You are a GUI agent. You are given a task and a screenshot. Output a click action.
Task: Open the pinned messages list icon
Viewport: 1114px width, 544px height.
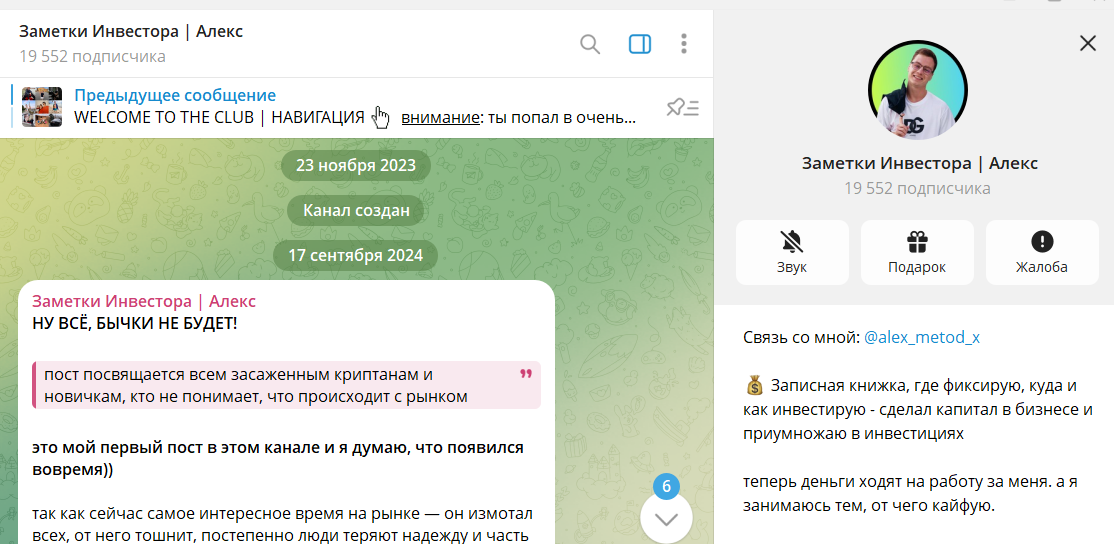click(683, 107)
